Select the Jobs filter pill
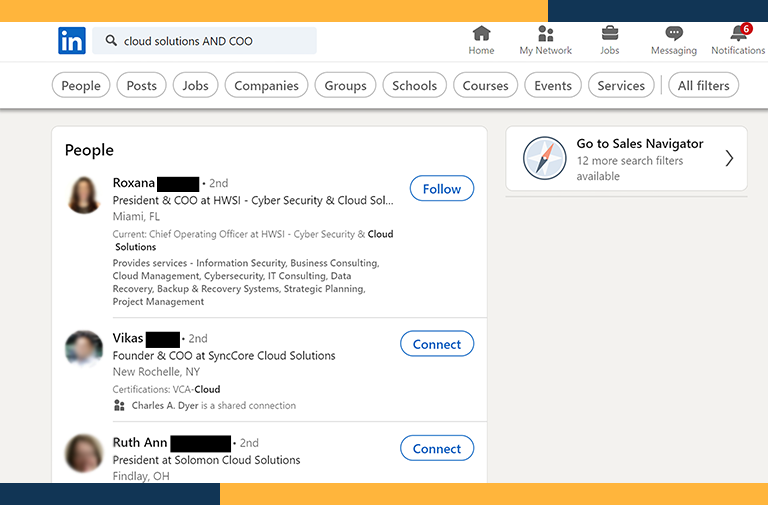 point(195,85)
